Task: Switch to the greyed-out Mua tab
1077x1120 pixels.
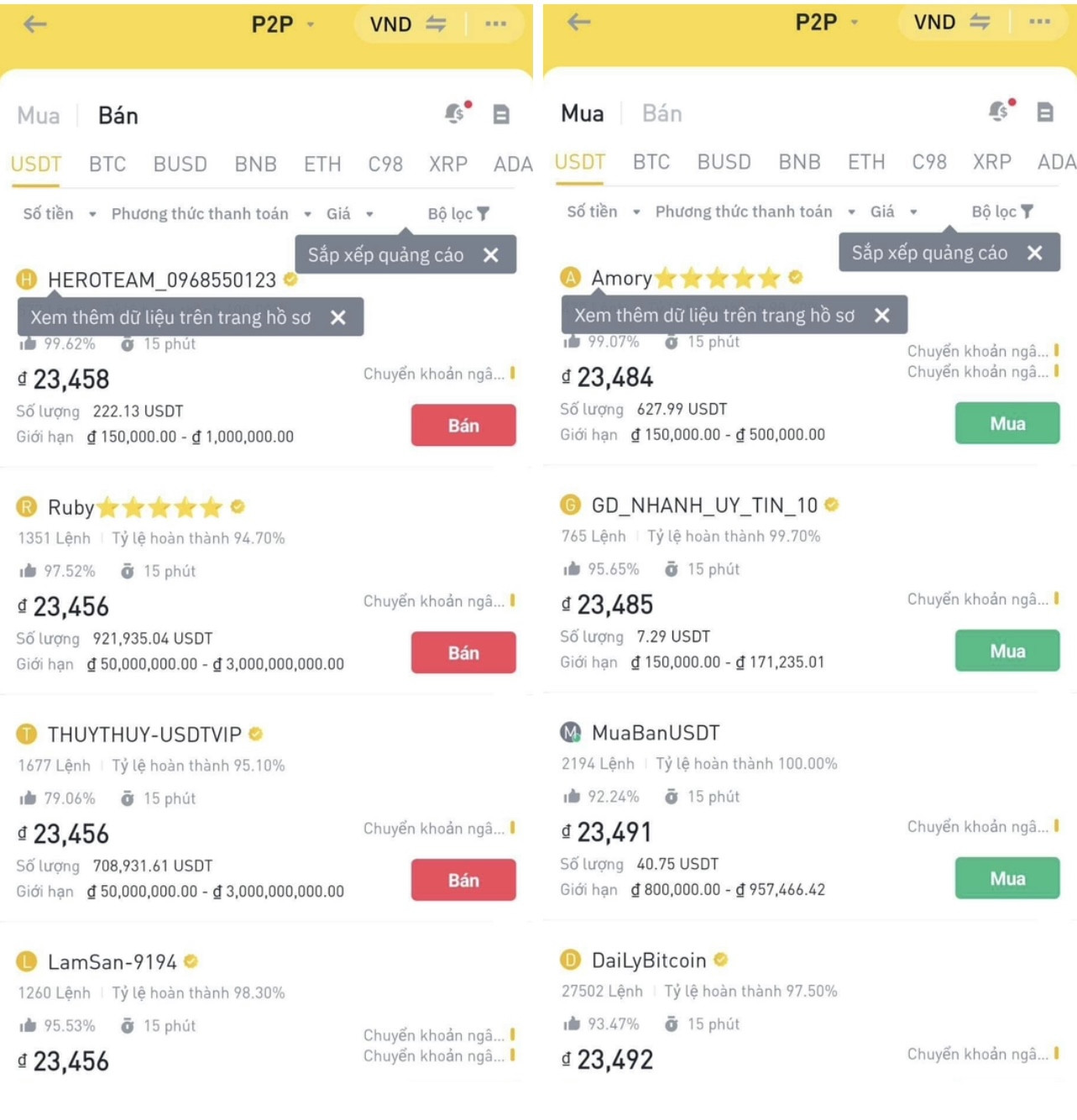Action: click(39, 115)
